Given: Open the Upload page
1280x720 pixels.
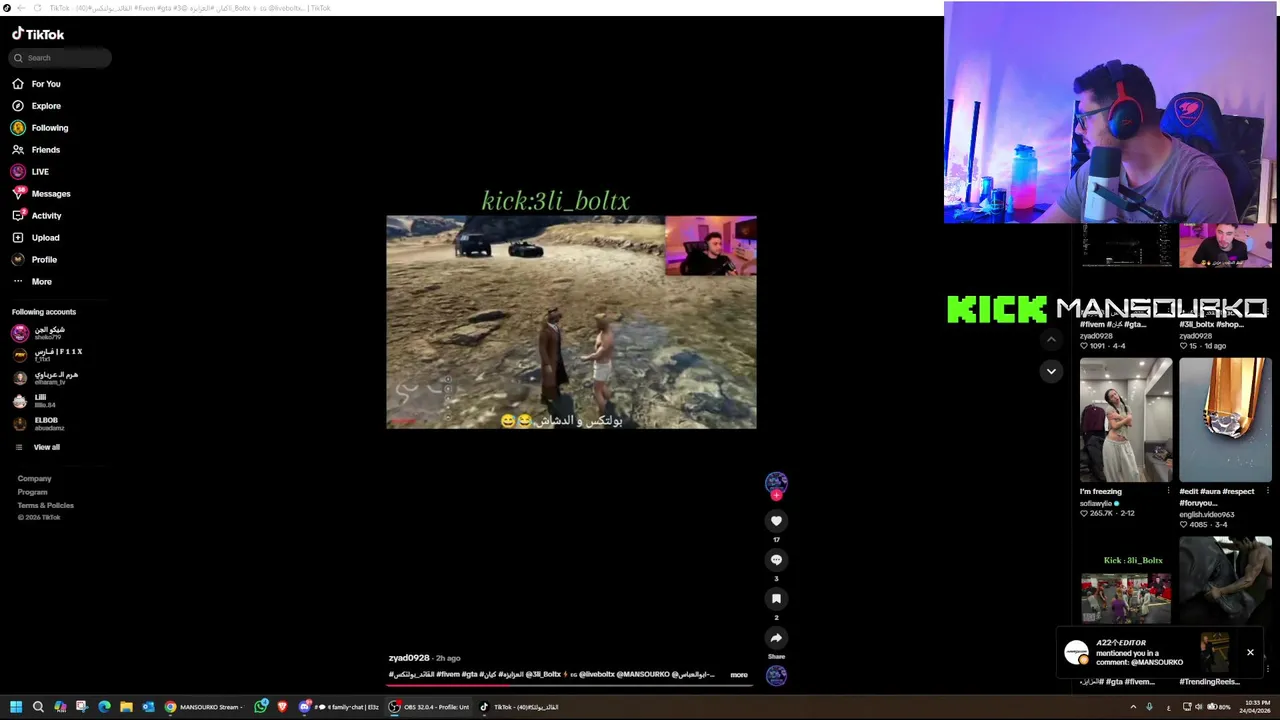Looking at the screenshot, I should [x=36, y=238].
